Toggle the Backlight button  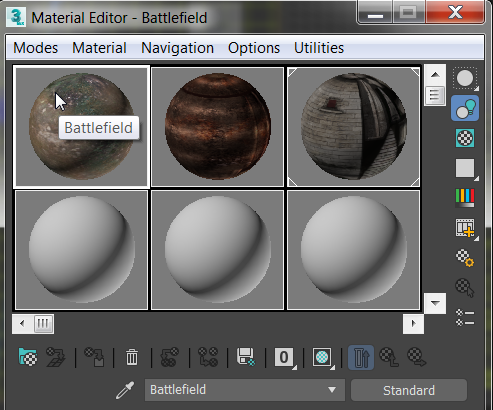coord(465,108)
